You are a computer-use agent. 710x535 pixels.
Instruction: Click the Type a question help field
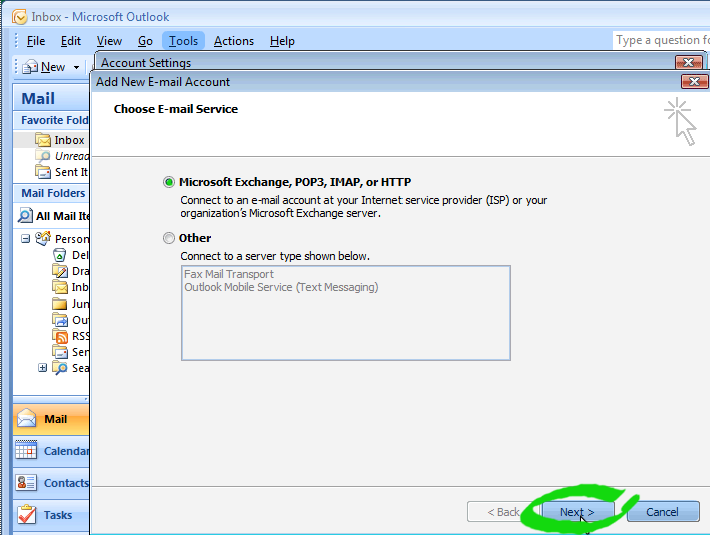tap(661, 40)
